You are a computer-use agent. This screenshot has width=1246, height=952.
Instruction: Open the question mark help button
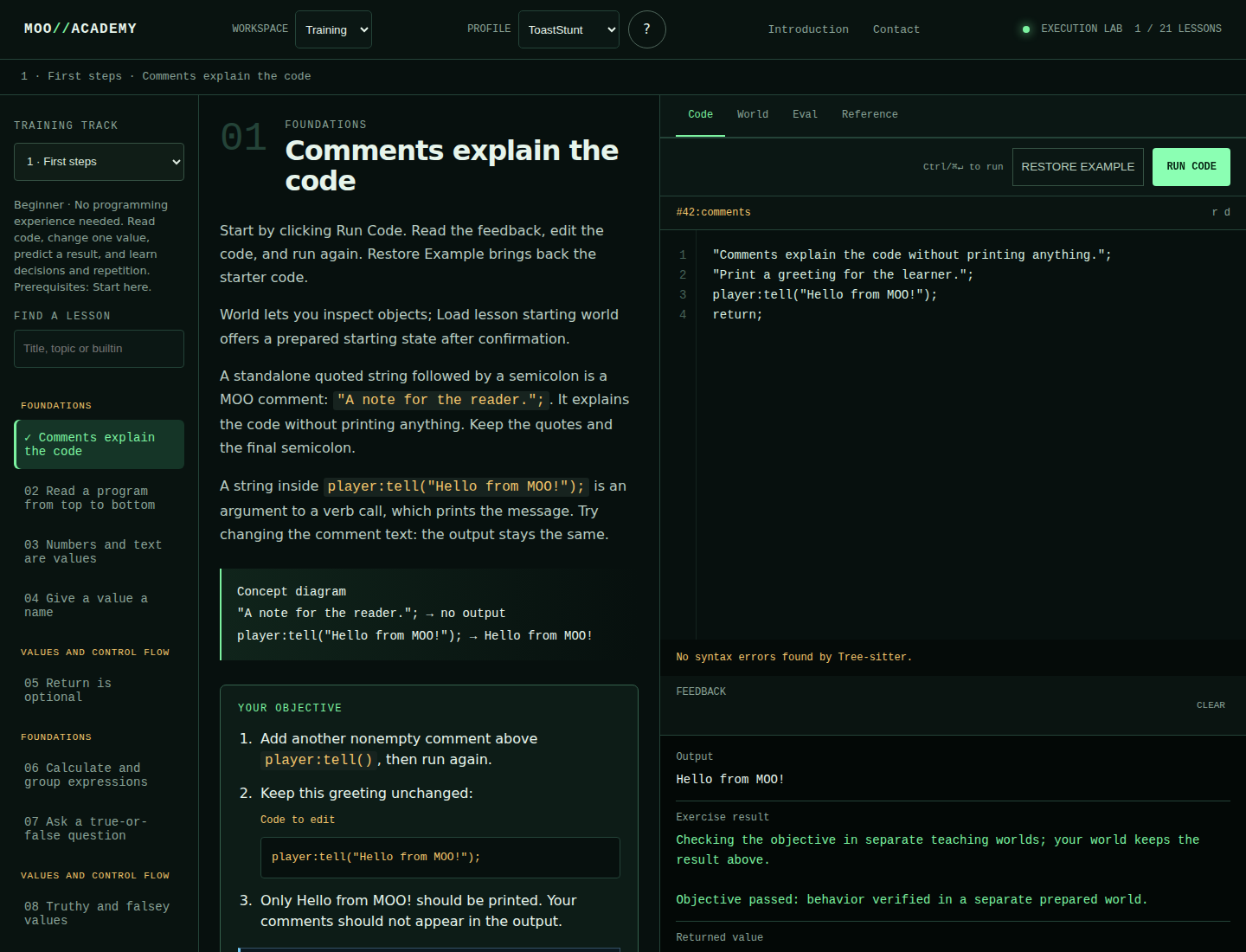(x=646, y=29)
